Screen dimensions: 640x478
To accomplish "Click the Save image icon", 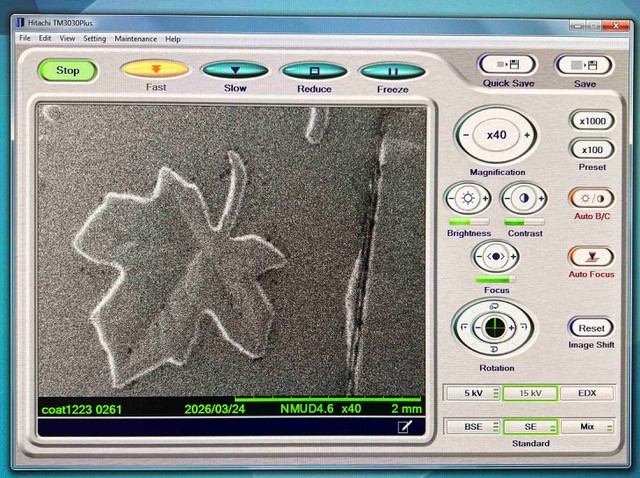I will 584,65.
